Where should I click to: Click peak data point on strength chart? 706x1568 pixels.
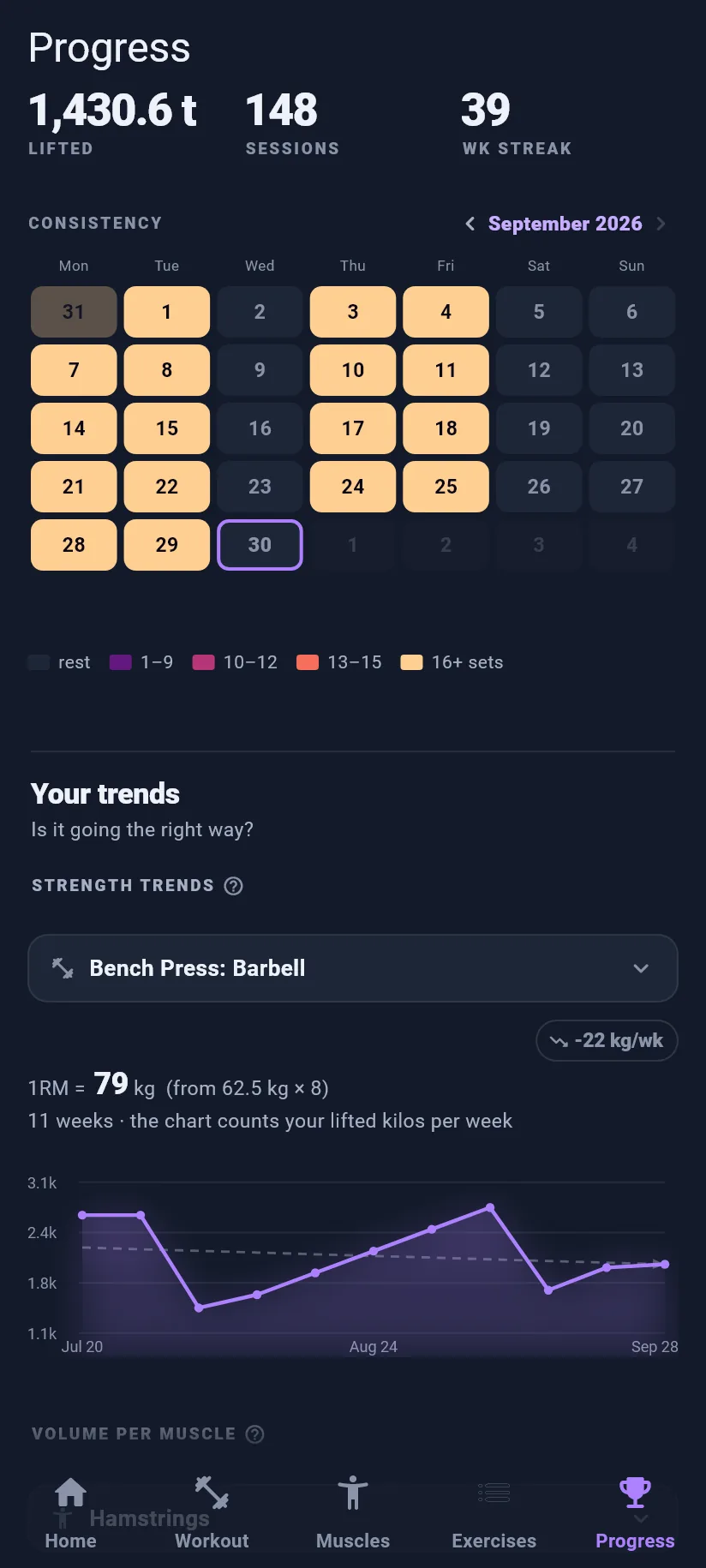pos(490,1207)
